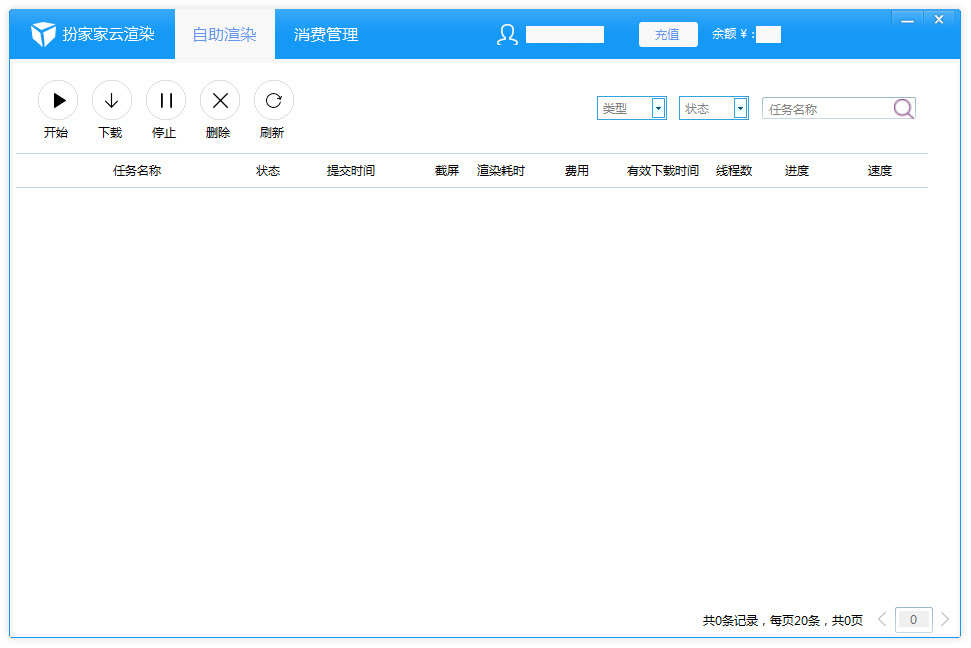Click the next page arrow
971x648 pixels.
[x=944, y=619]
